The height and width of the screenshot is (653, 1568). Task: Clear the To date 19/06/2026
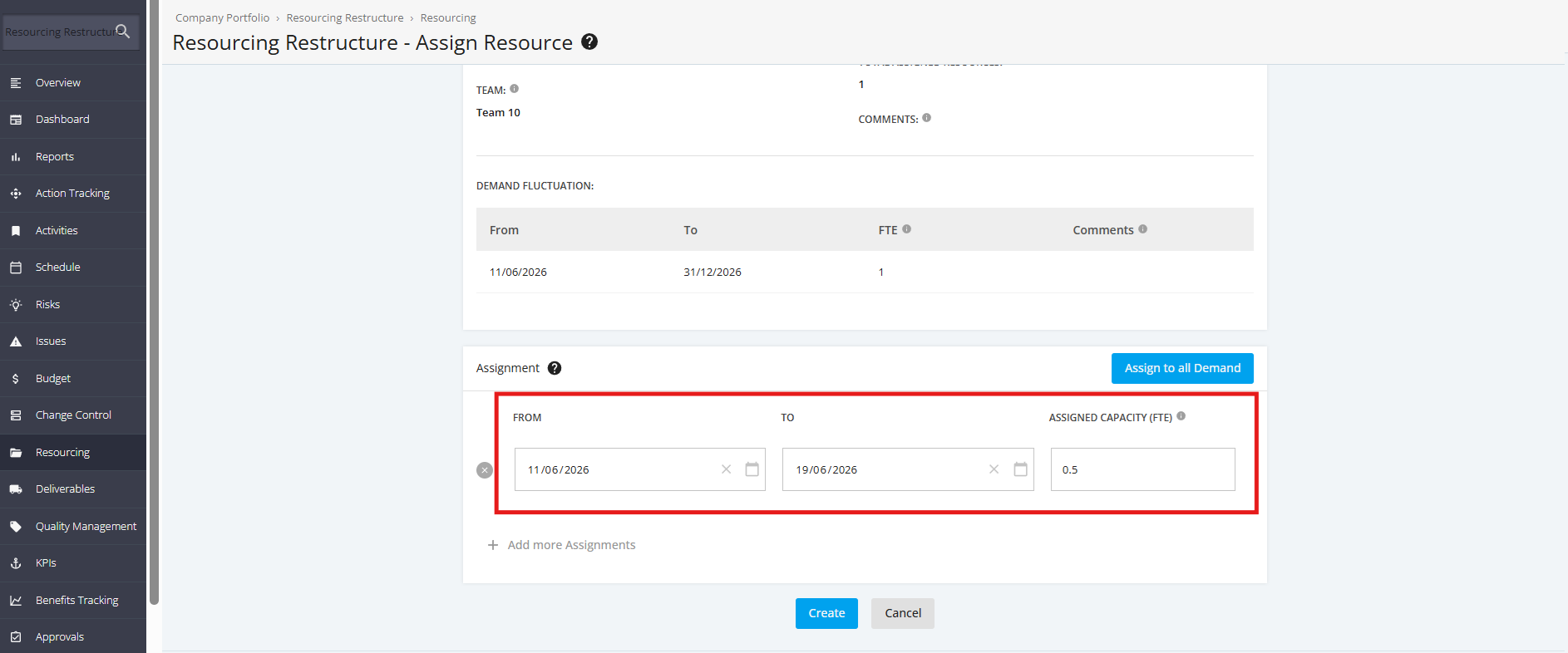pos(994,469)
